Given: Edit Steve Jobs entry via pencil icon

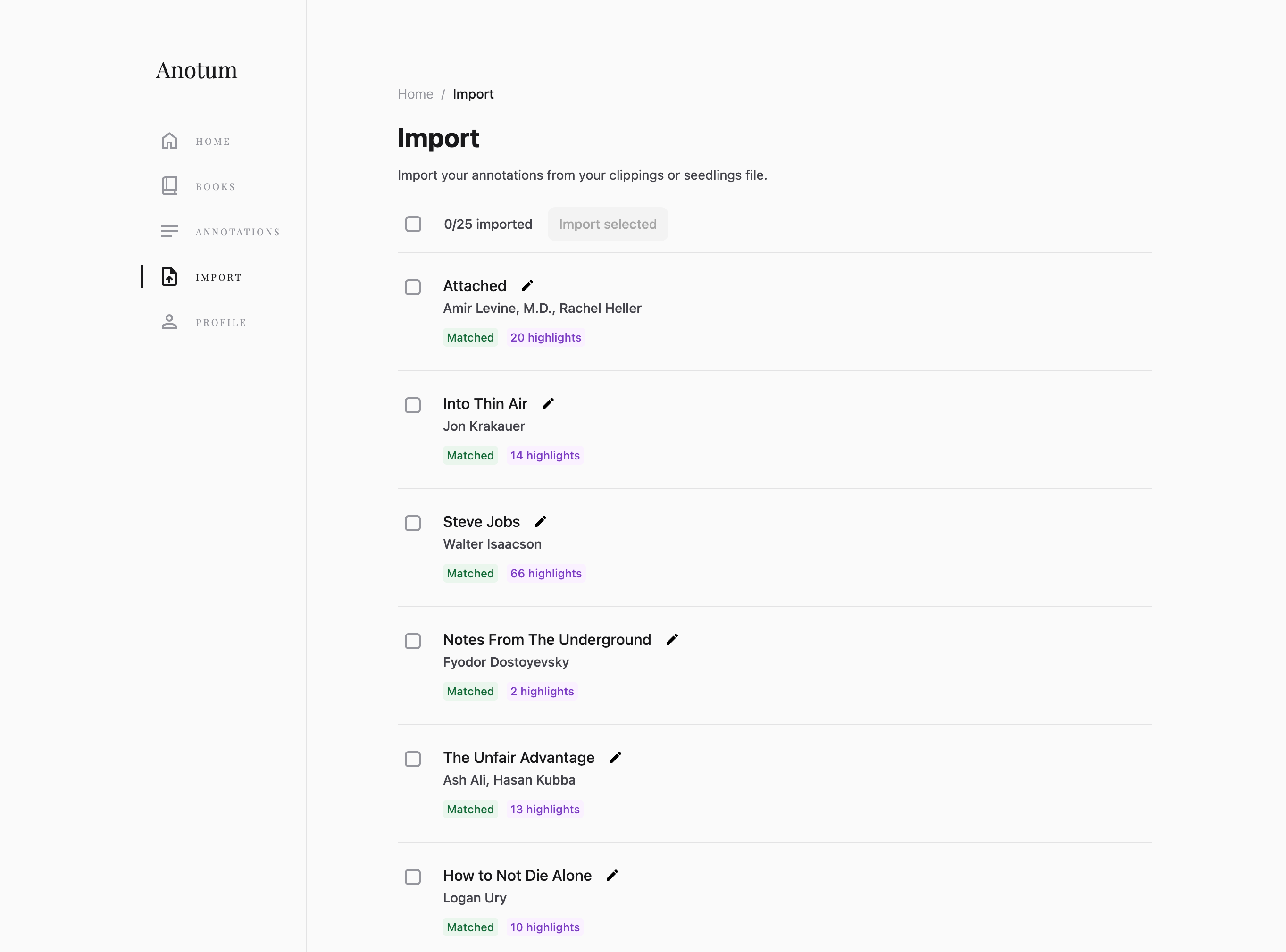Looking at the screenshot, I should pos(541,522).
